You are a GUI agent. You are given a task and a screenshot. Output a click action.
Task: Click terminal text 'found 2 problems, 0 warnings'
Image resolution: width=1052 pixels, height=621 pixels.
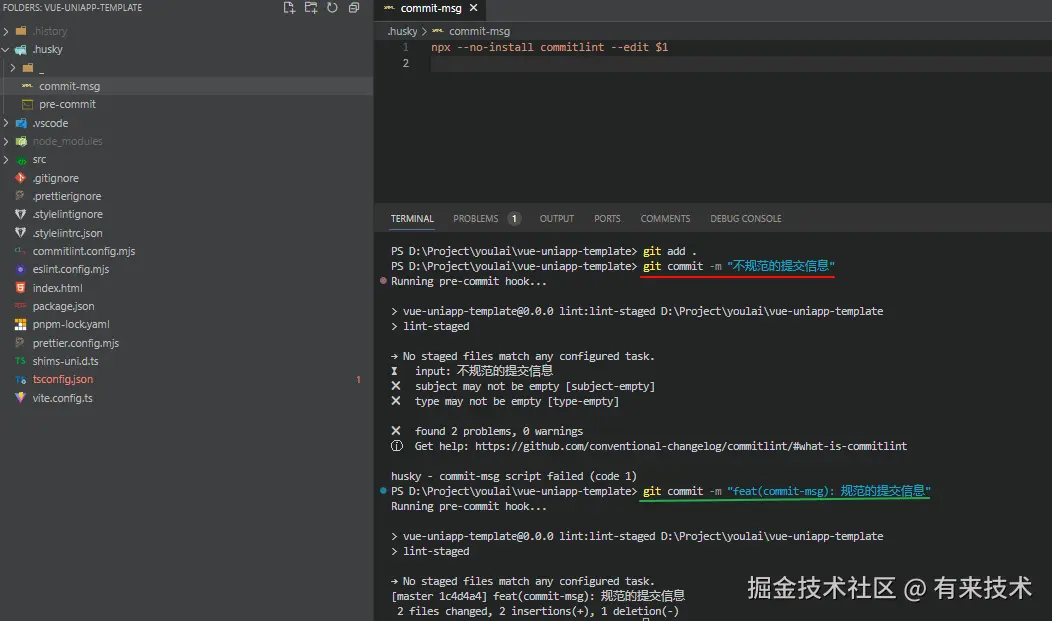click(x=498, y=431)
